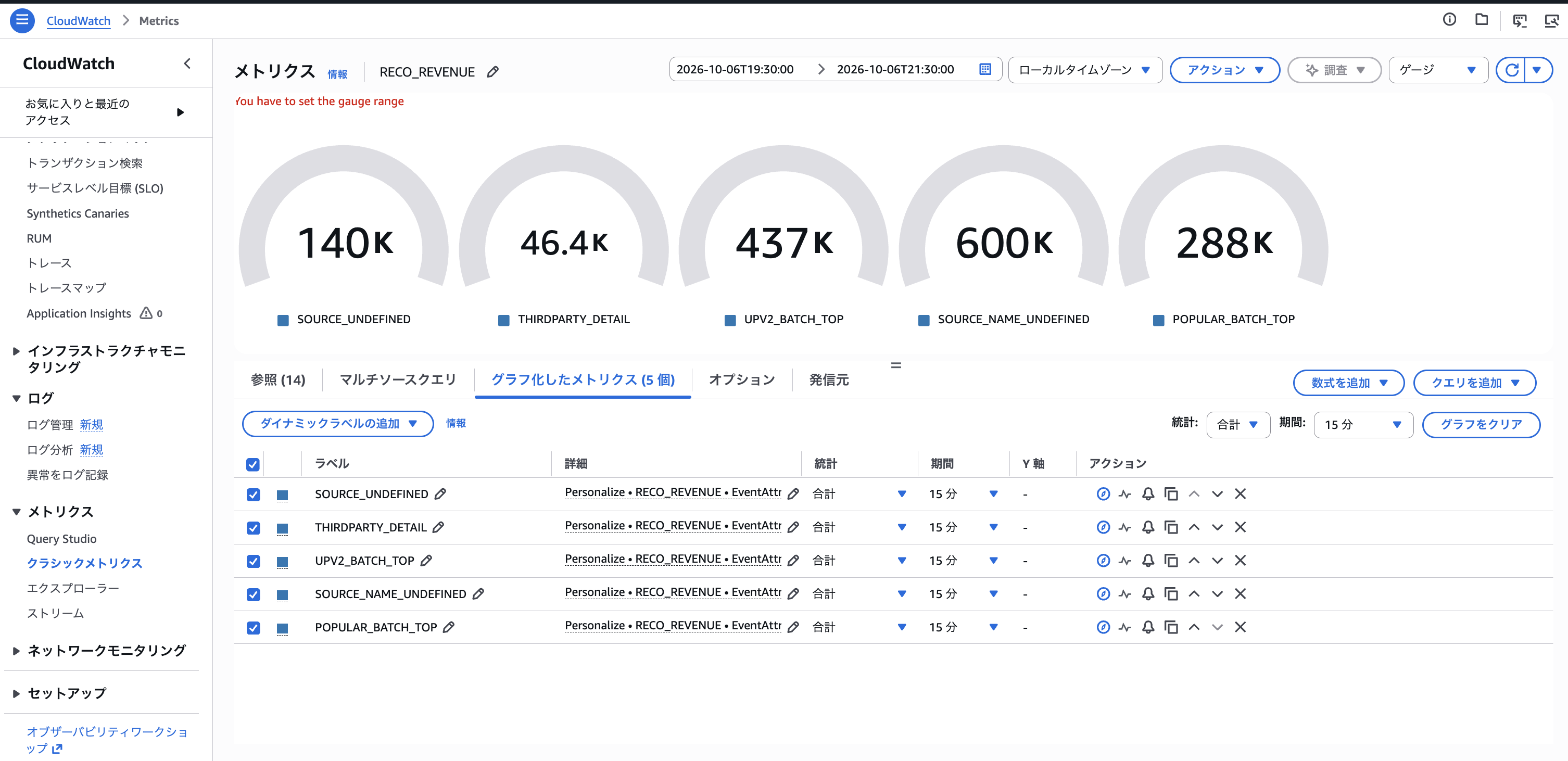Toggle the select-all header checkbox

[252, 464]
